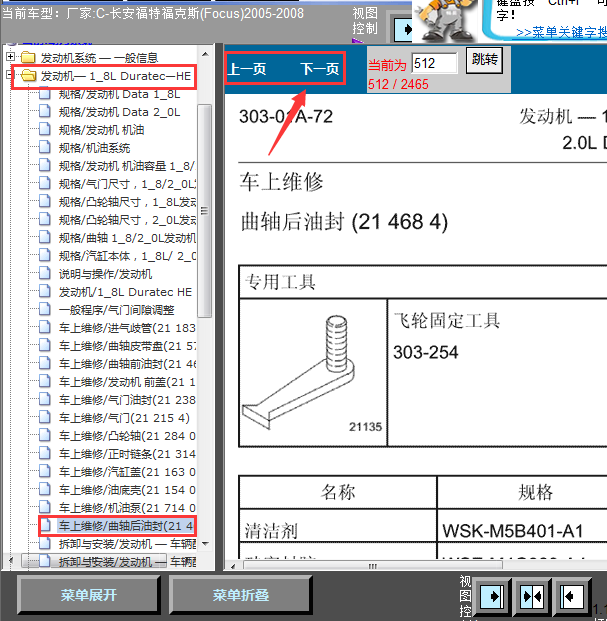Open 车上维修/气门油封 entry

pos(127,400)
